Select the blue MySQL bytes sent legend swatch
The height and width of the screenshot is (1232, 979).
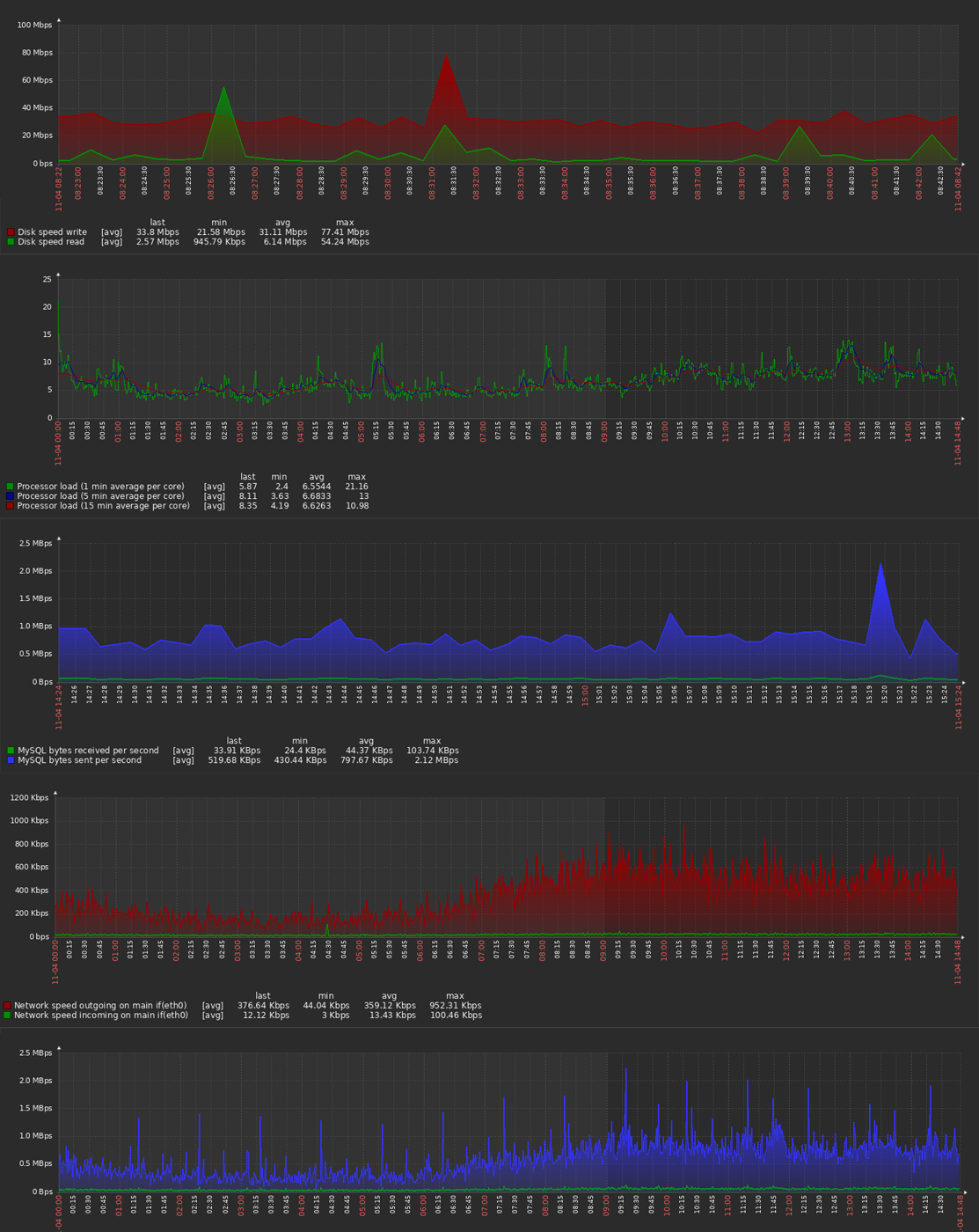coord(11,760)
